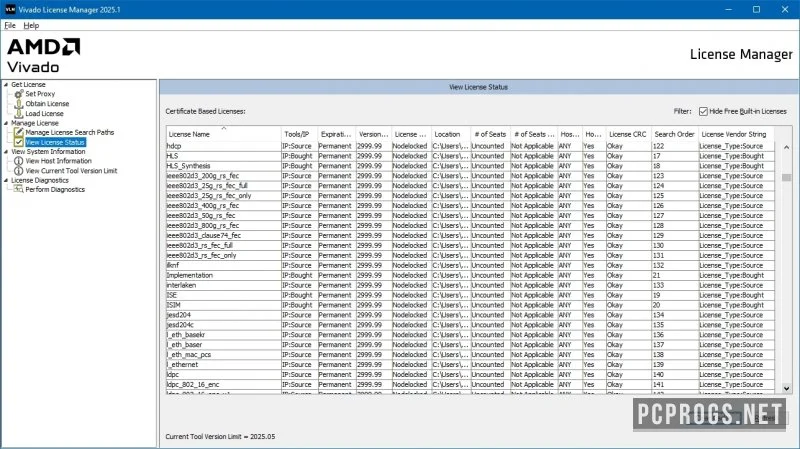
Task: Select the Implementation license row
Action: coord(470,275)
